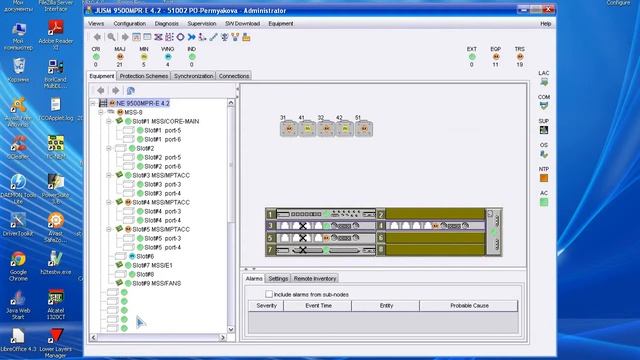The image size is (640, 360).
Task: Collapse the Slot#2 tree node
Action: coord(109,148)
